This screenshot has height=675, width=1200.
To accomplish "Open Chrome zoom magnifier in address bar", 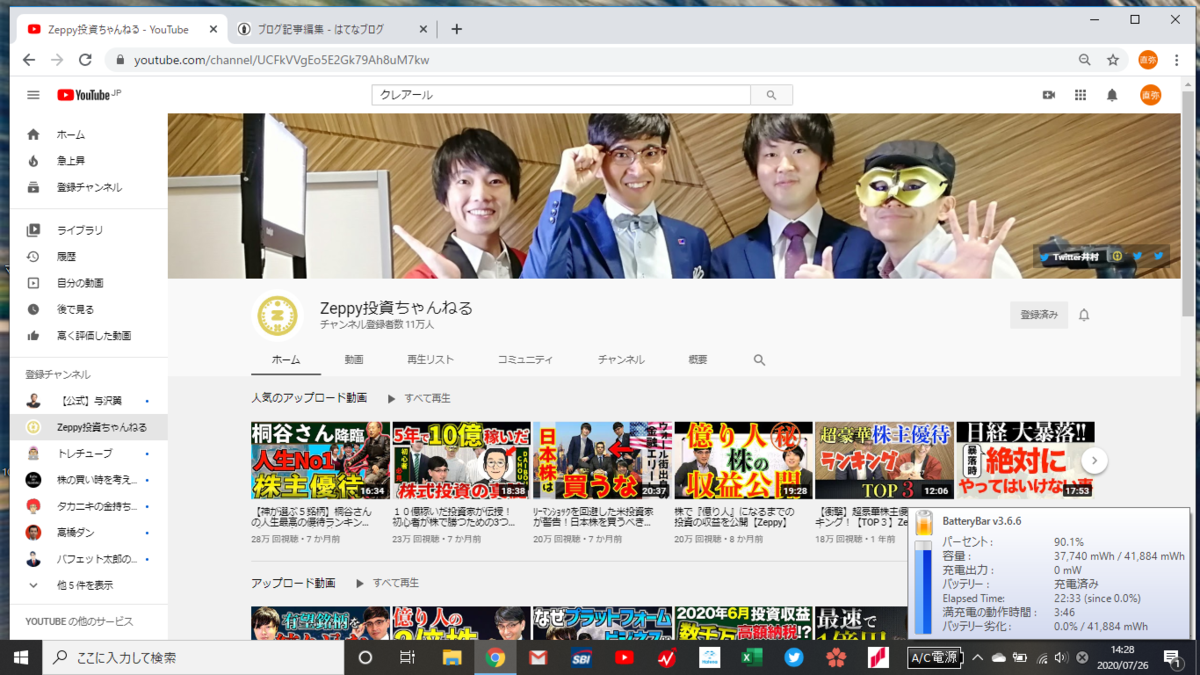I will [x=1084, y=60].
